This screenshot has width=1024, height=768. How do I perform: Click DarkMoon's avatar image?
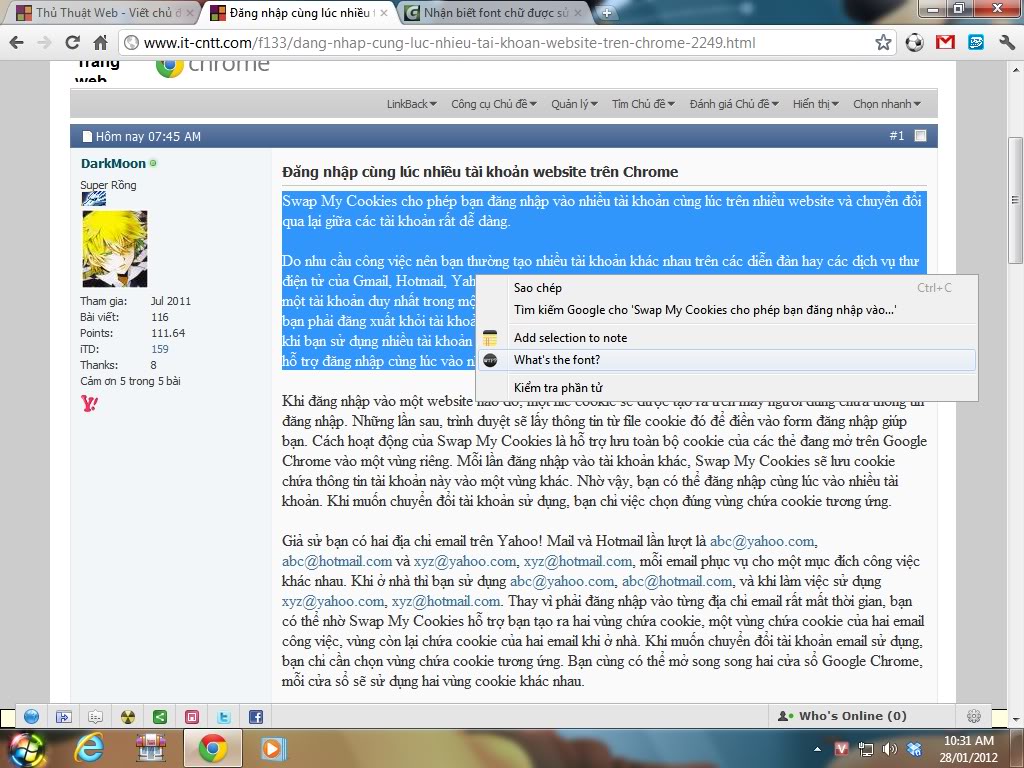tap(115, 249)
